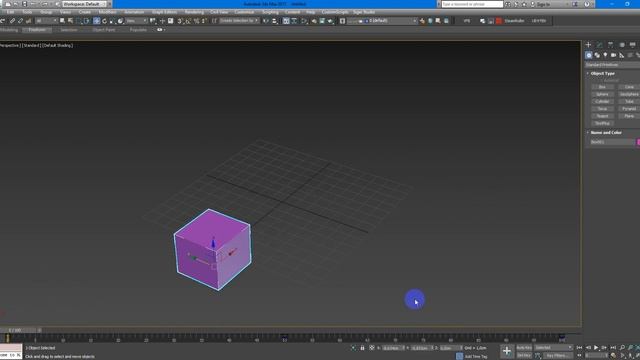
Task: Open the Standard Primitives dropdown
Action: (612, 65)
